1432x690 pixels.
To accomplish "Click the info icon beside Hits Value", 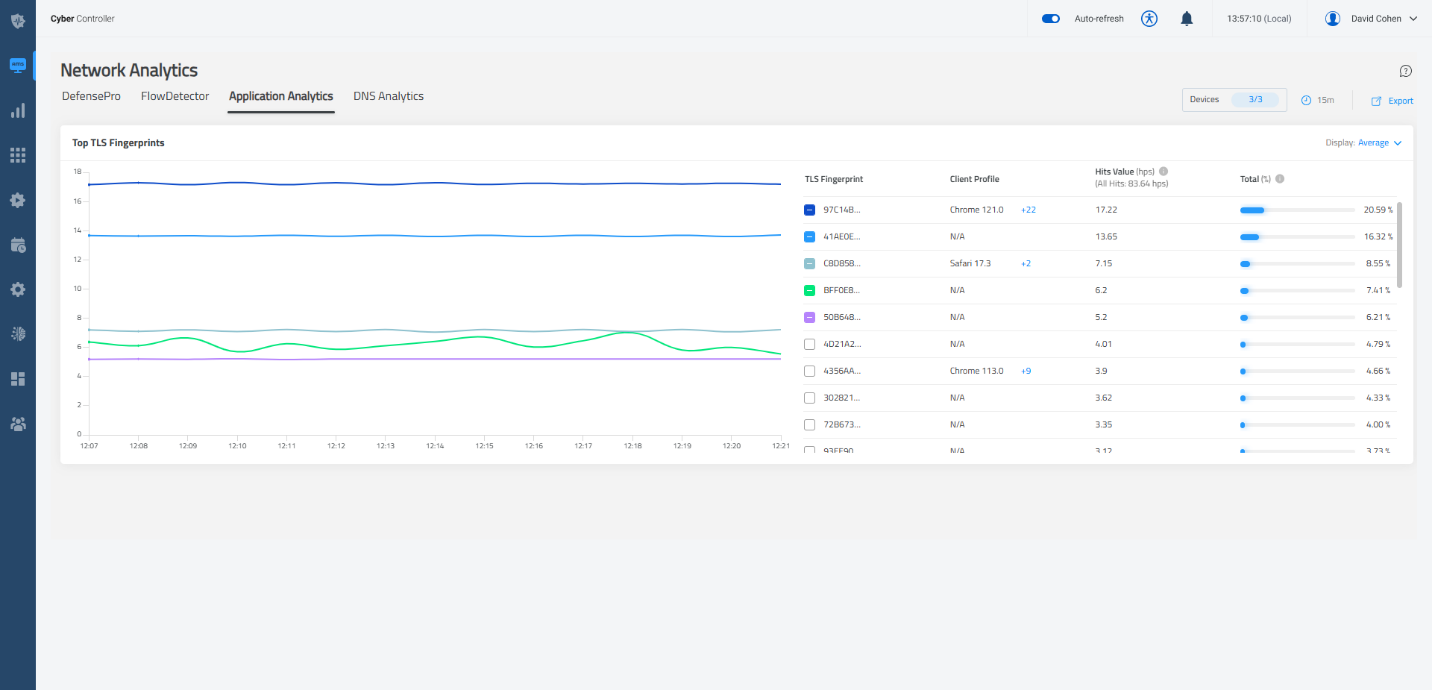I will (x=1164, y=171).
